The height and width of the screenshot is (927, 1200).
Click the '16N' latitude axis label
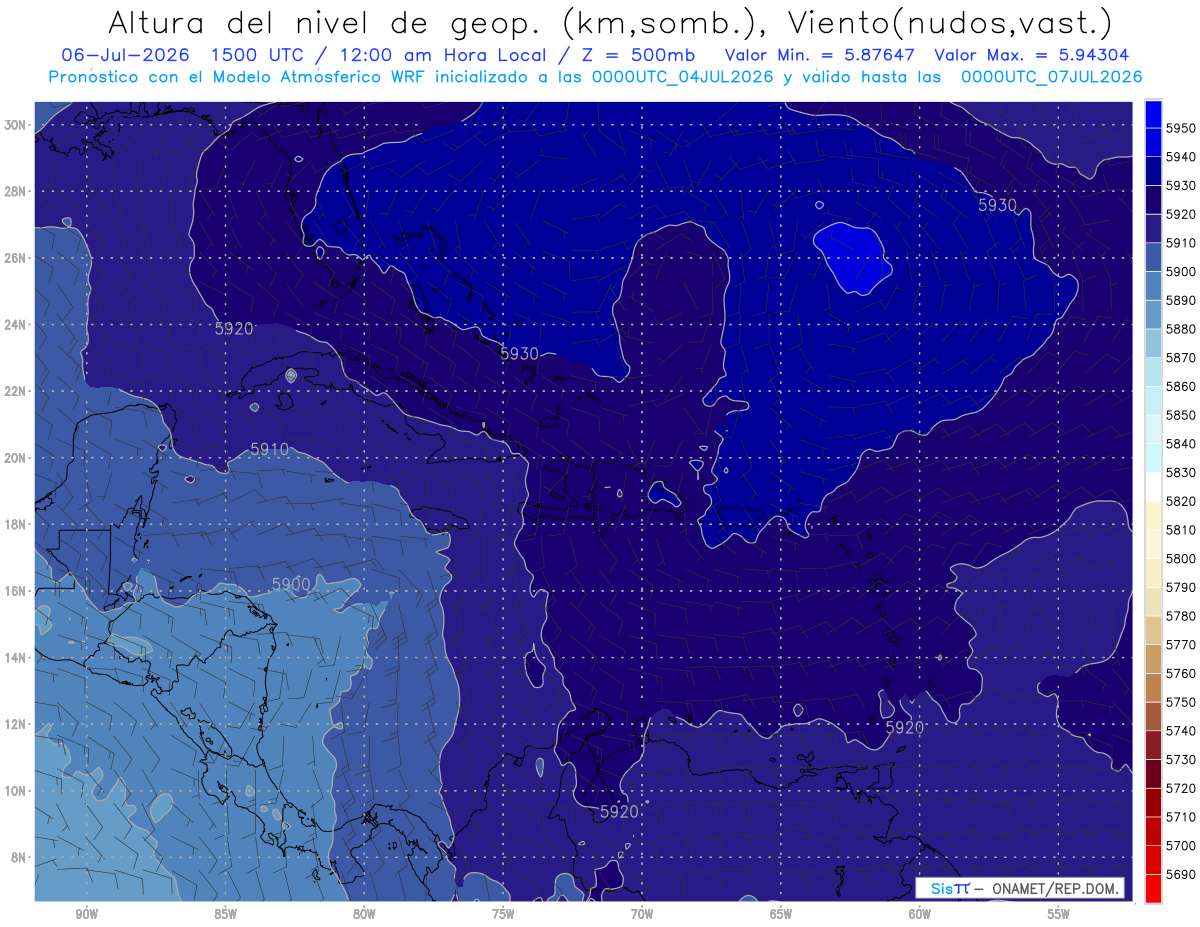(x=16, y=591)
